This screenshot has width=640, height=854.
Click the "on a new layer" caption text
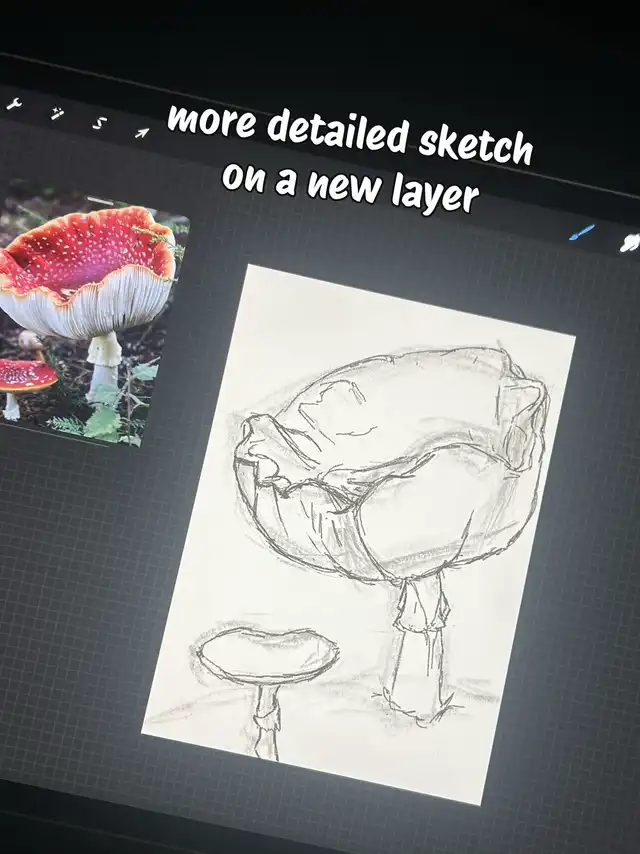point(349,185)
